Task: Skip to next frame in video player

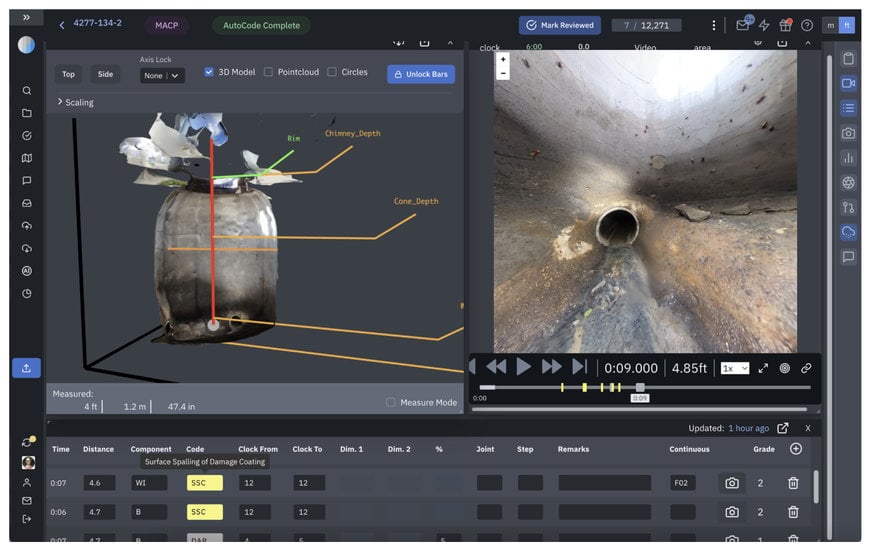Action: pyautogui.click(x=579, y=367)
